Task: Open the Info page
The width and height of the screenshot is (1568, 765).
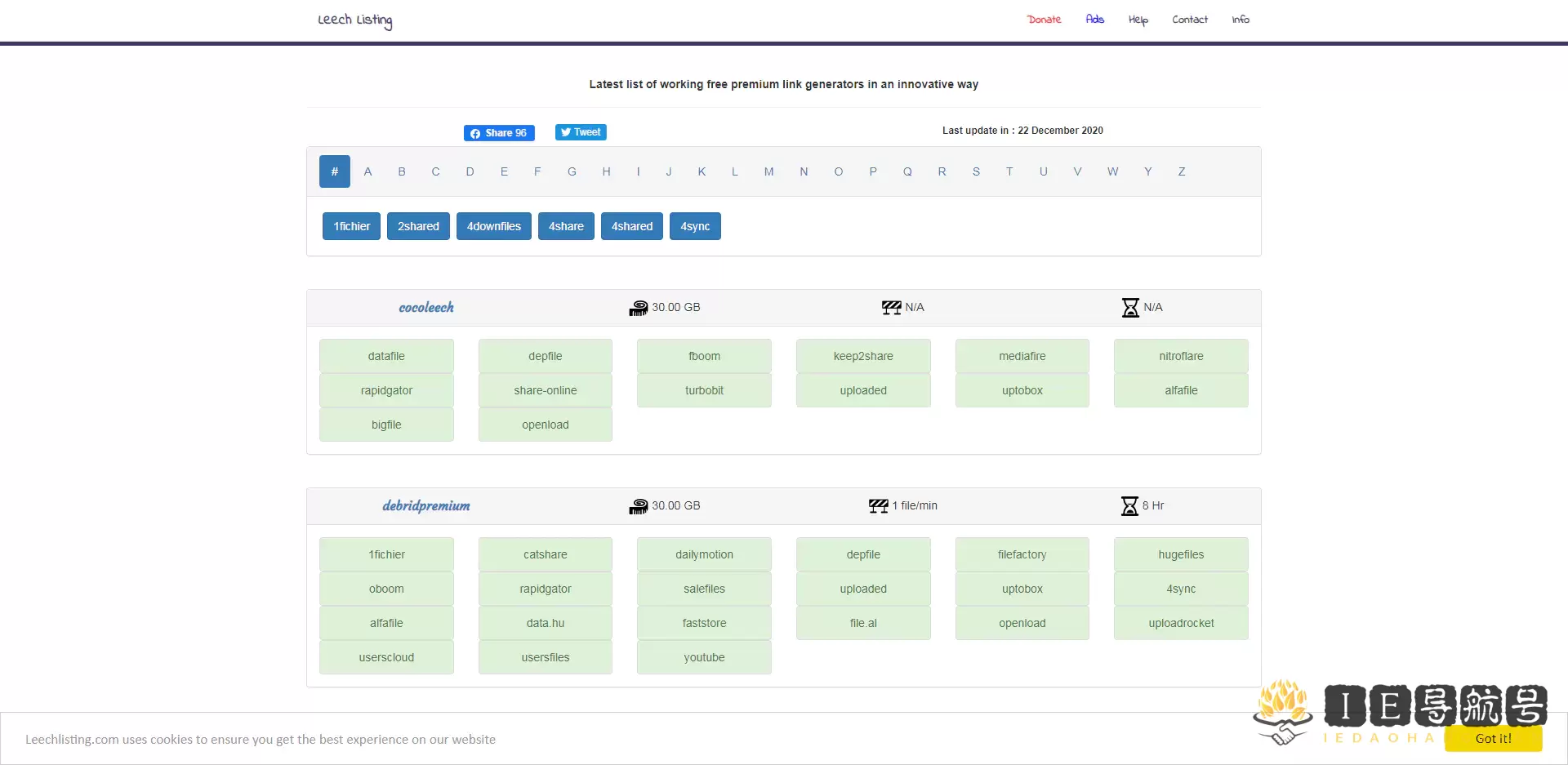Action: pyautogui.click(x=1241, y=19)
